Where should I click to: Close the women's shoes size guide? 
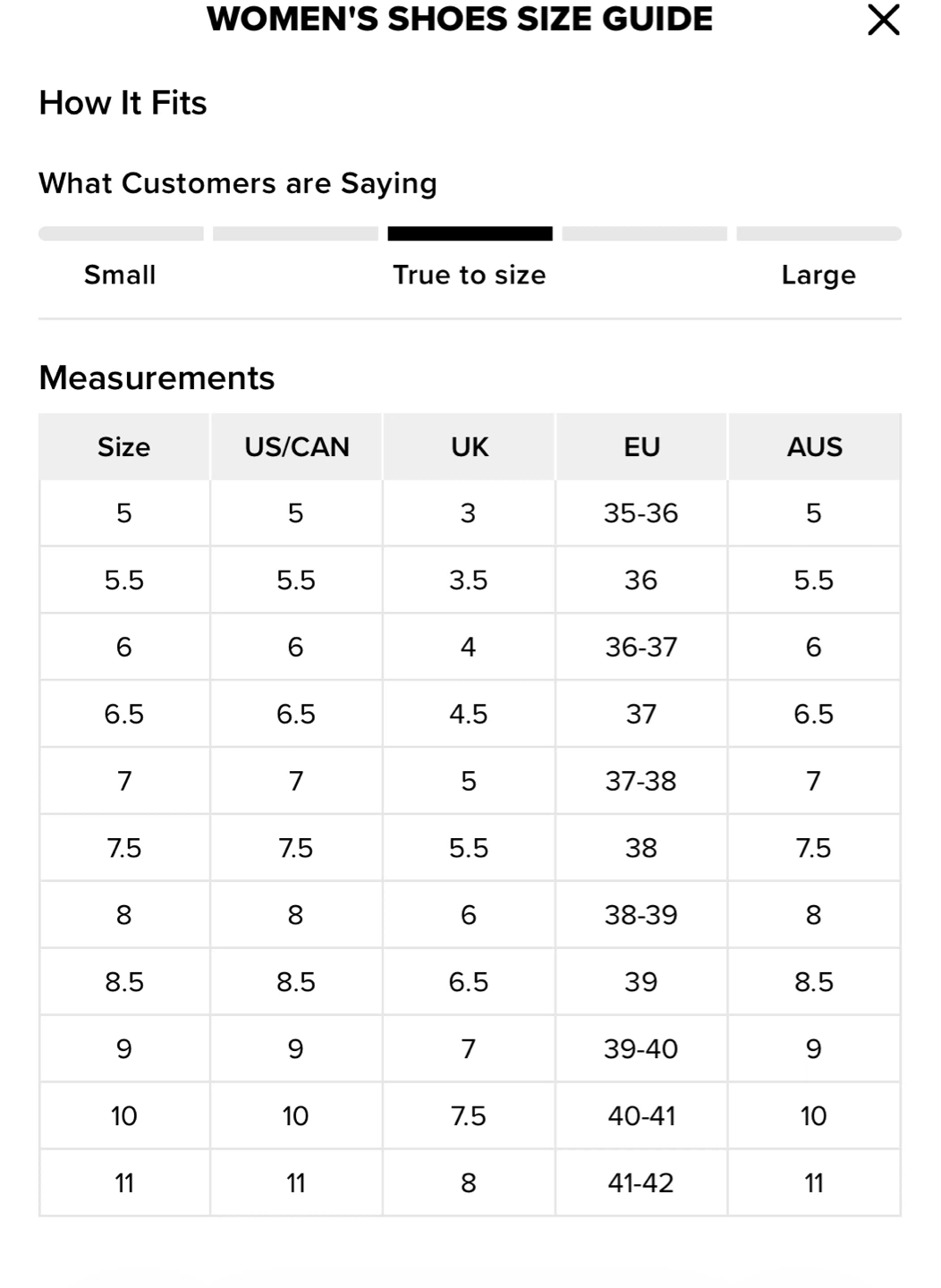883,20
